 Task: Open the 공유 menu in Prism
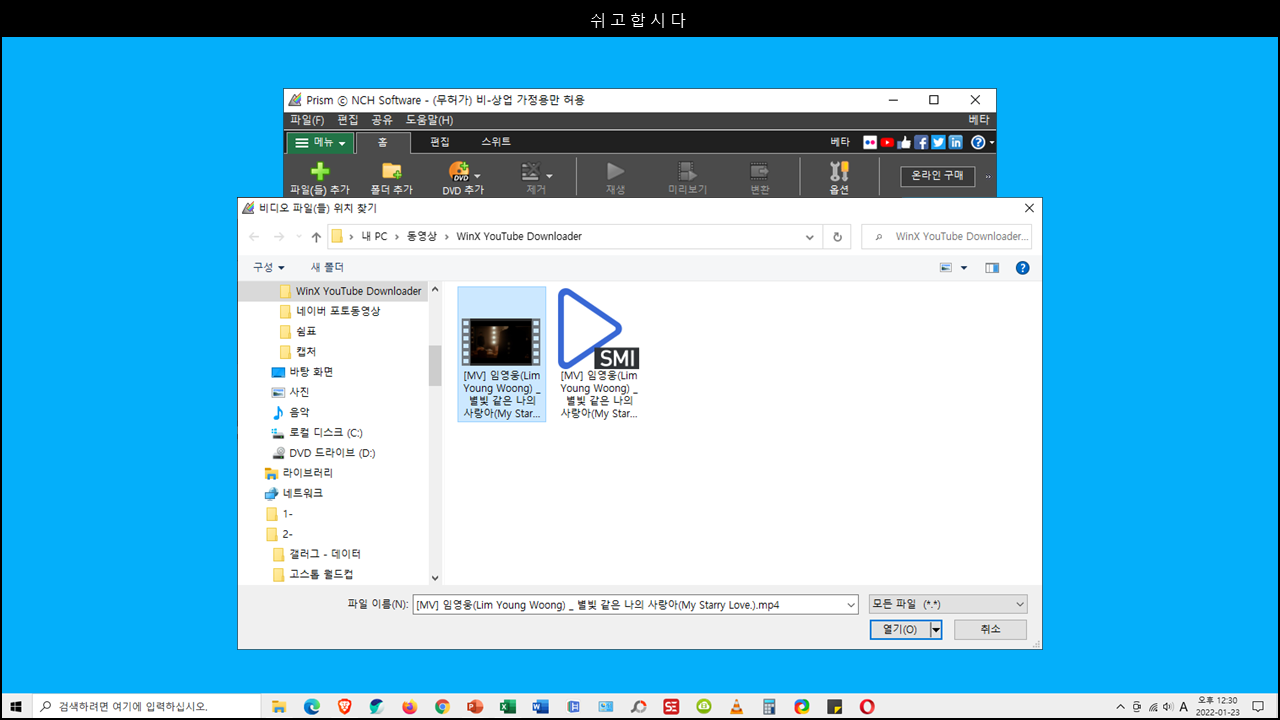382,120
